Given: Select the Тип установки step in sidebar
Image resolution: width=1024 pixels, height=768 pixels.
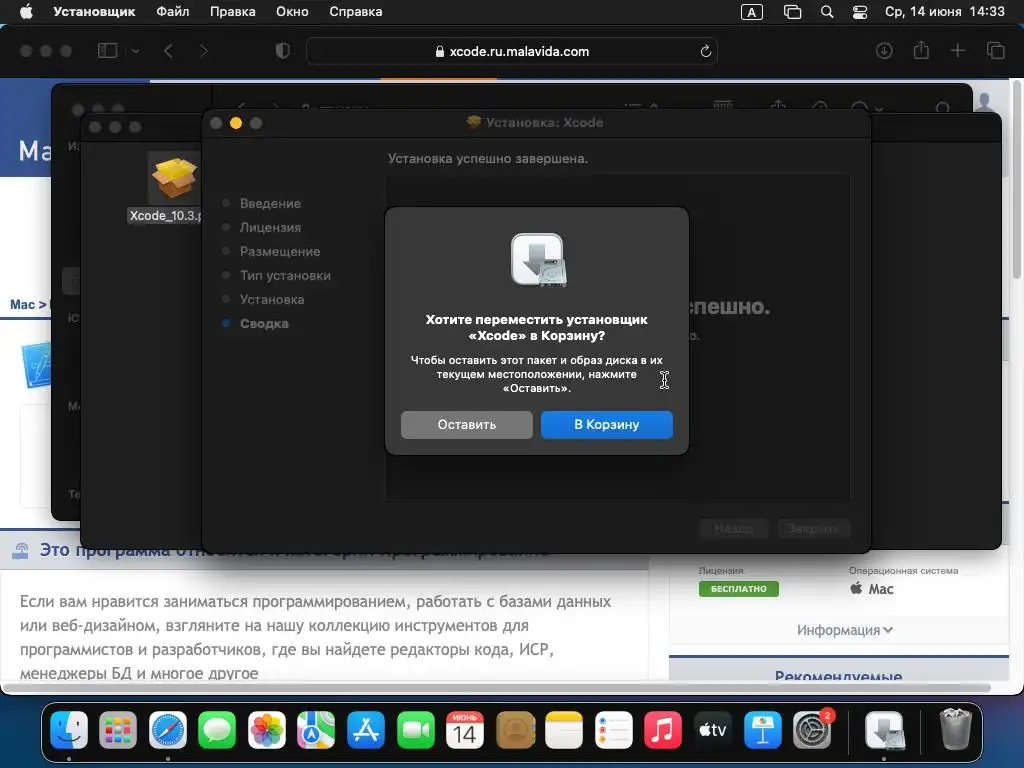Looking at the screenshot, I should [285, 276].
